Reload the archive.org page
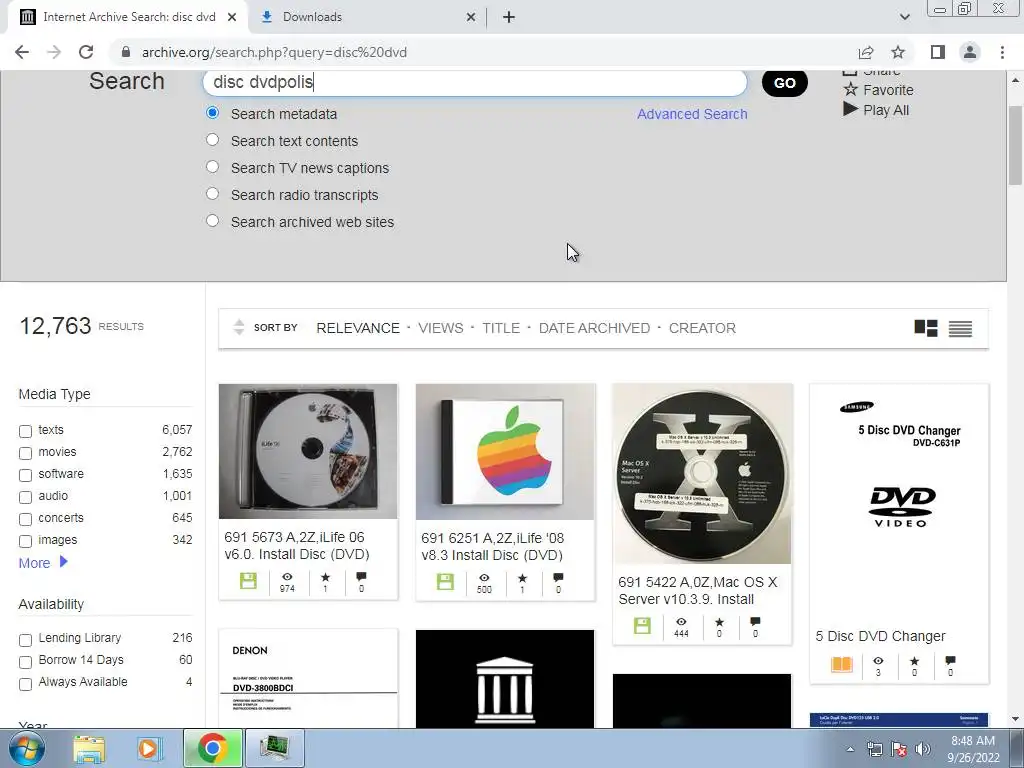This screenshot has height=768, width=1024. click(86, 52)
